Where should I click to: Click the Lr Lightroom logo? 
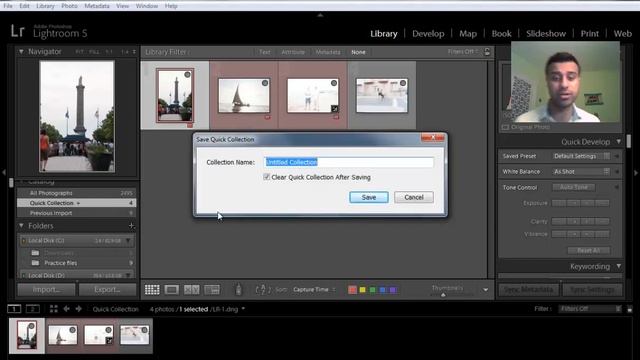[x=18, y=31]
